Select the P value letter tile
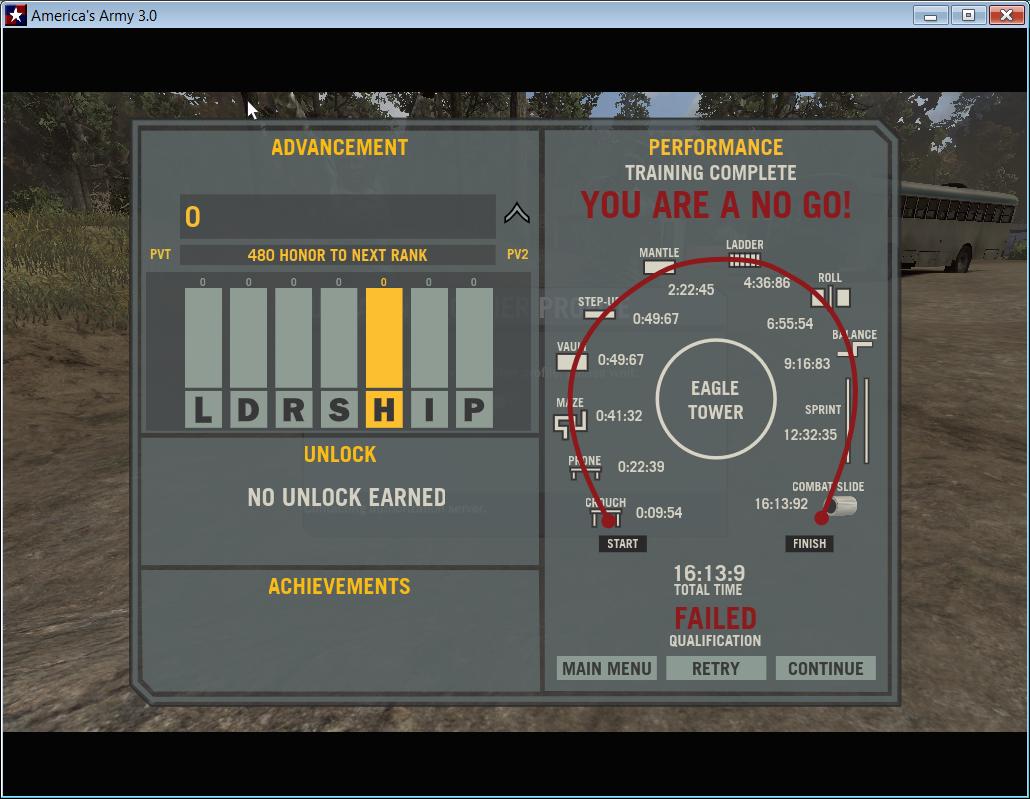Image resolution: width=1030 pixels, height=799 pixels. (x=474, y=409)
